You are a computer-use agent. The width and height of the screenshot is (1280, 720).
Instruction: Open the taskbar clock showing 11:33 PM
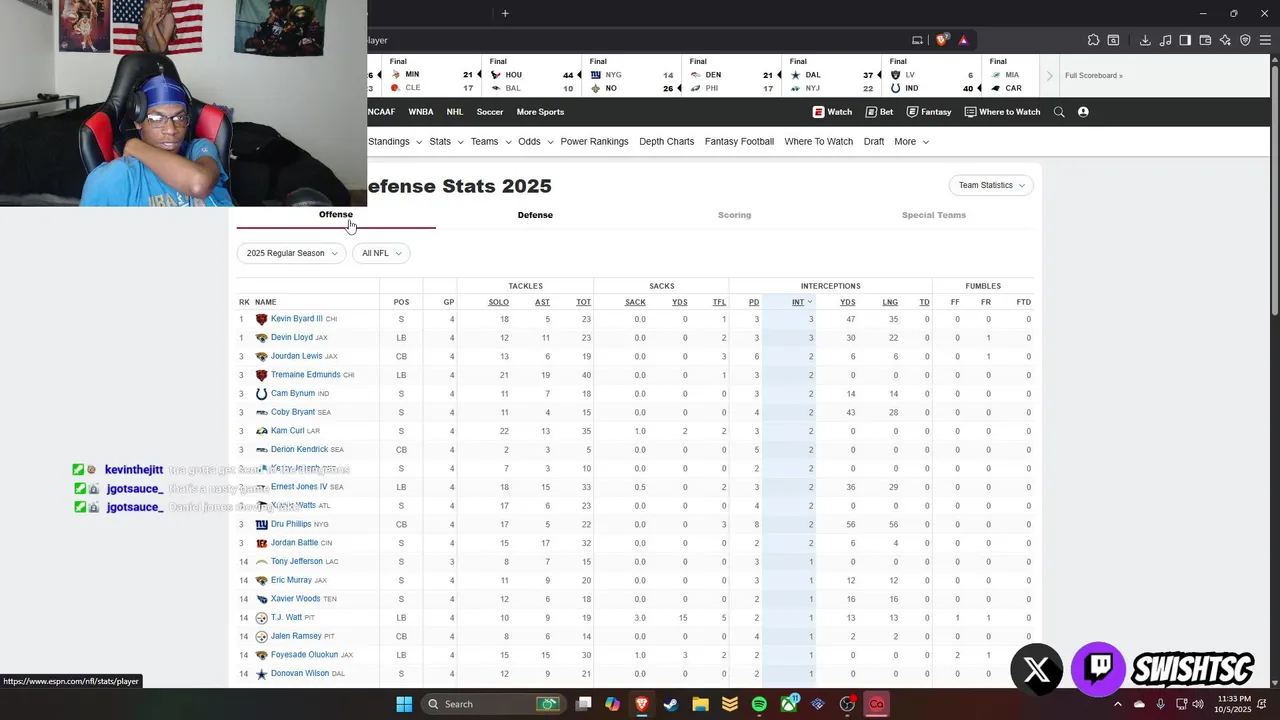click(x=1234, y=704)
